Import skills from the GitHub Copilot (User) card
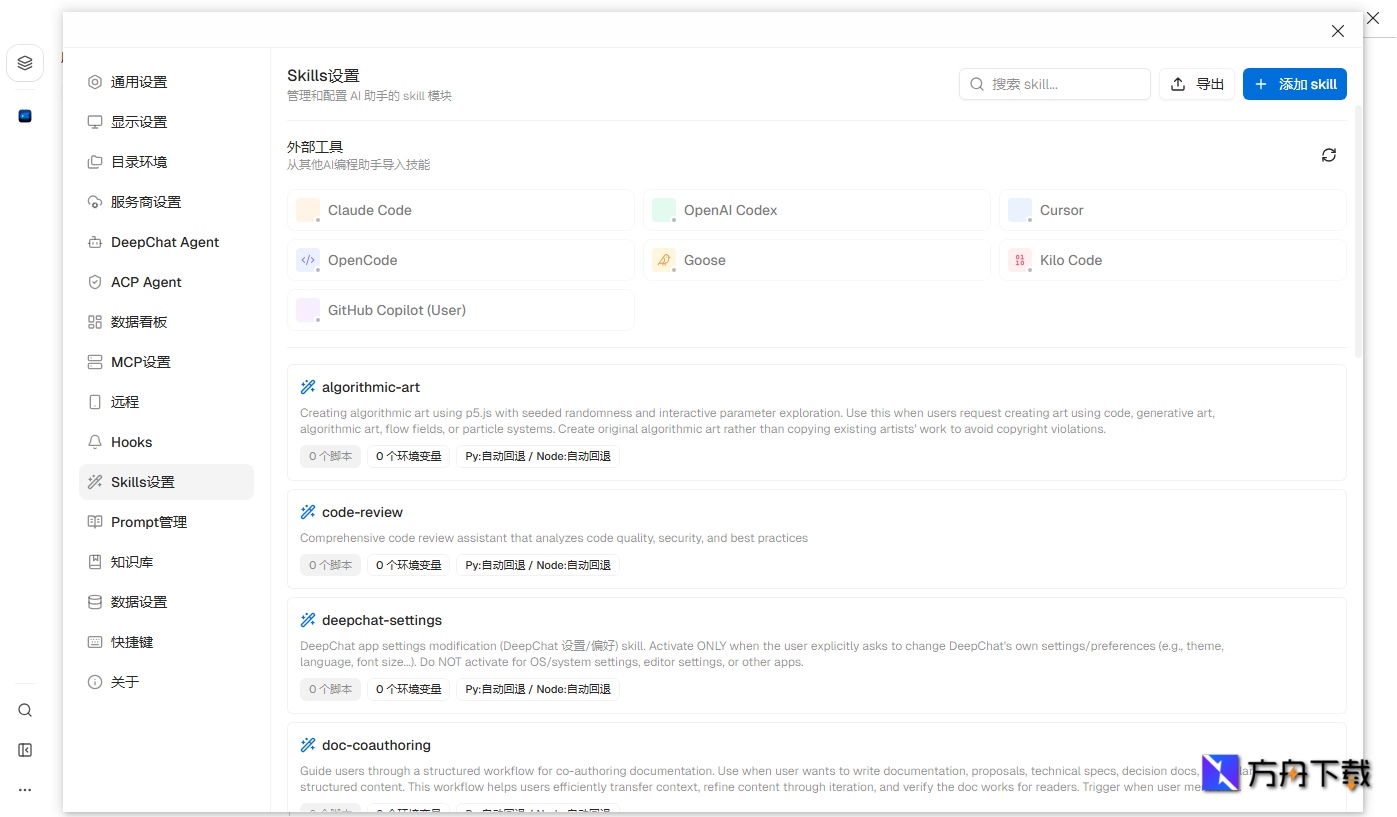This screenshot has width=1397, height=817. [x=460, y=310]
